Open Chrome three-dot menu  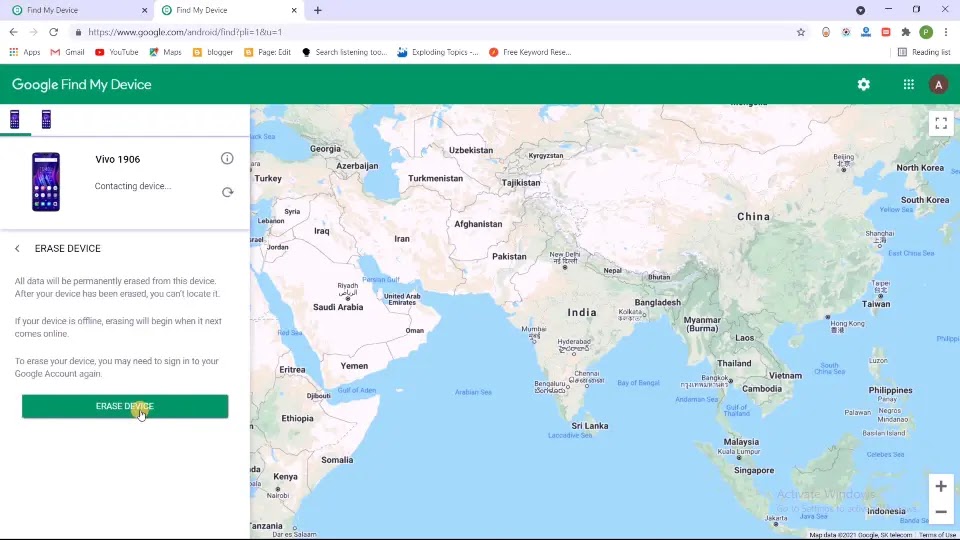pos(946,32)
